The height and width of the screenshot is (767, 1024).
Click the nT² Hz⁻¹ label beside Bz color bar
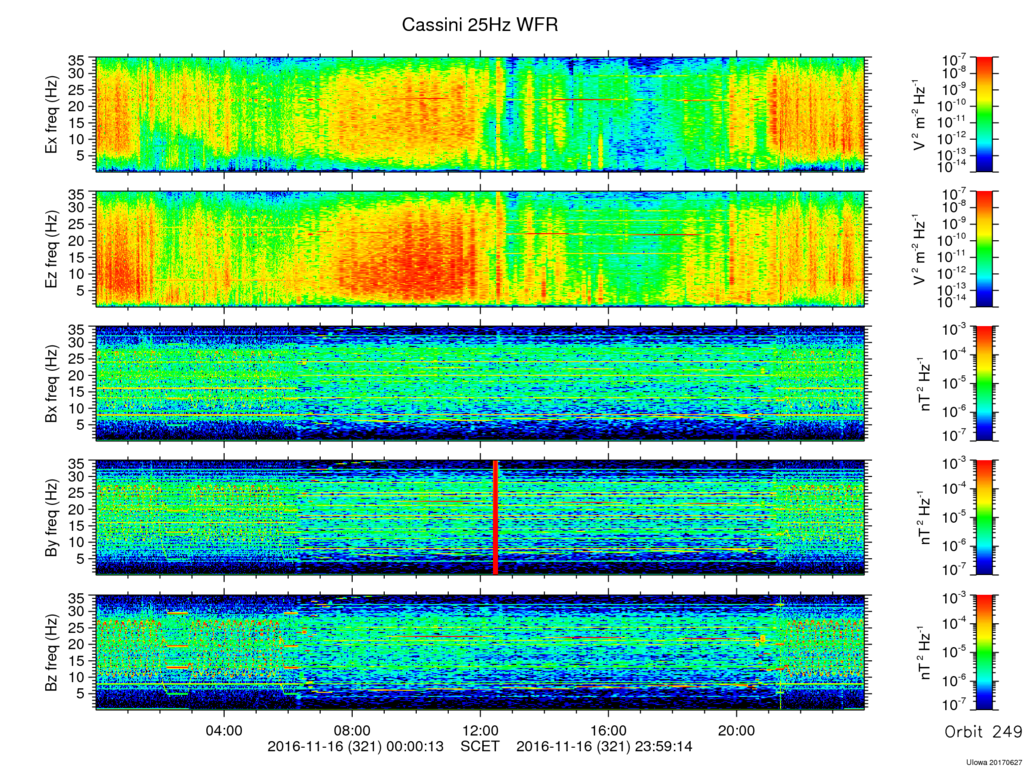(x=926, y=652)
